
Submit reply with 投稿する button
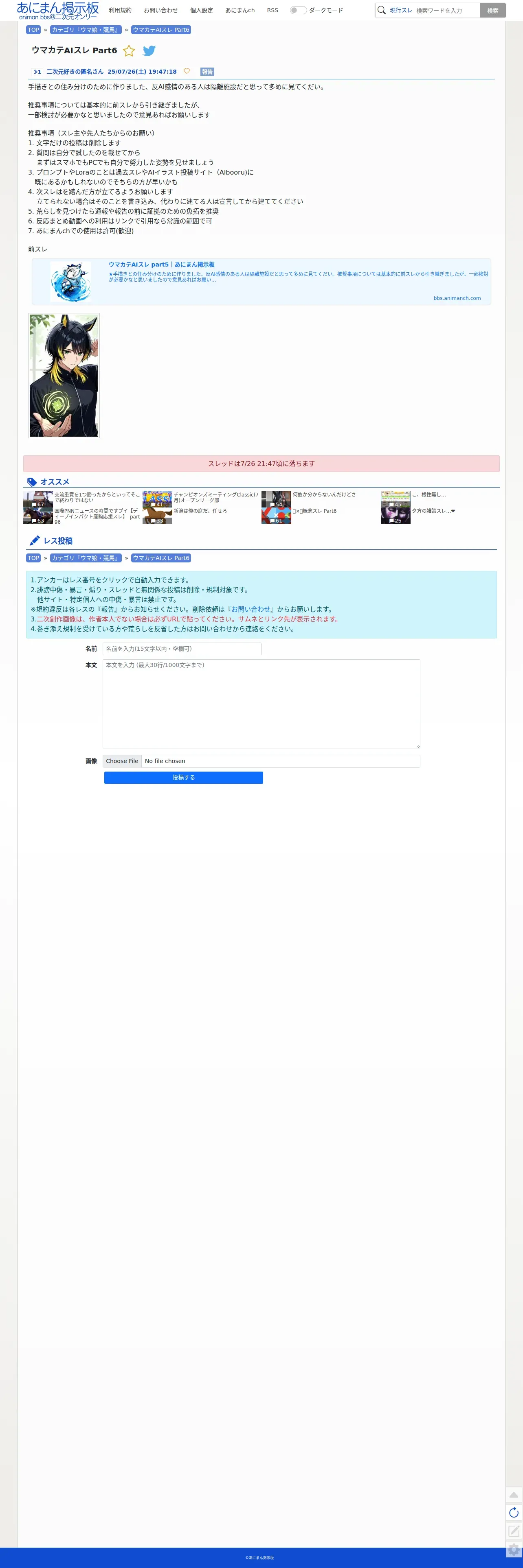pyautogui.click(x=183, y=777)
